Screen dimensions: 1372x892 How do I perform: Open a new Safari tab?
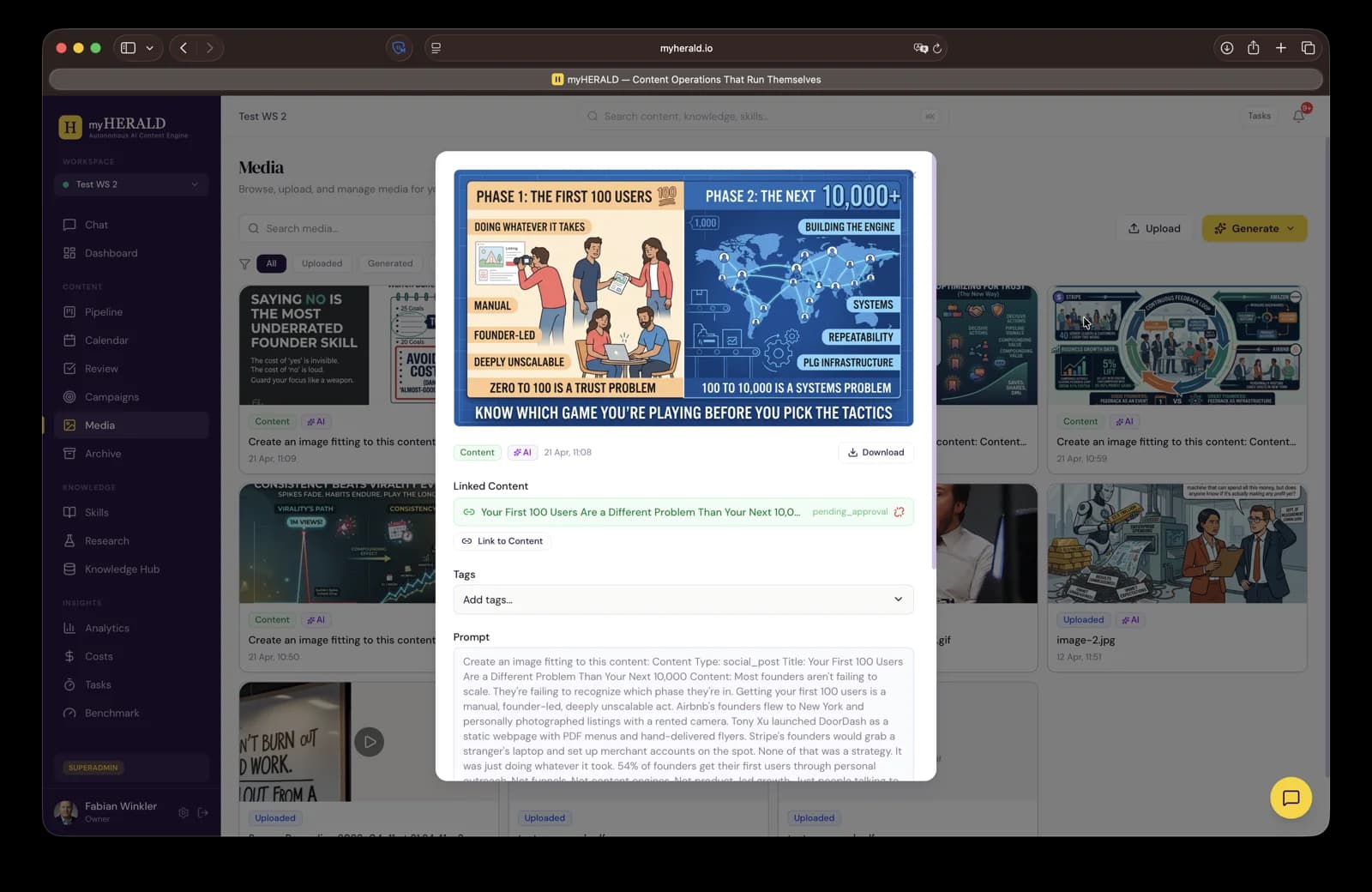1280,48
